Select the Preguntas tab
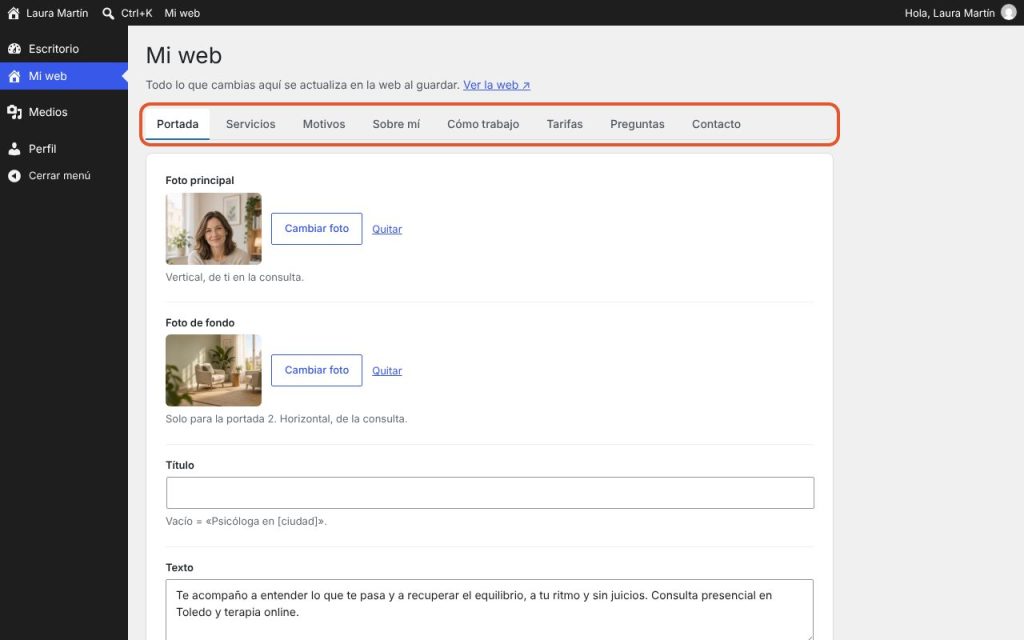 pos(637,124)
